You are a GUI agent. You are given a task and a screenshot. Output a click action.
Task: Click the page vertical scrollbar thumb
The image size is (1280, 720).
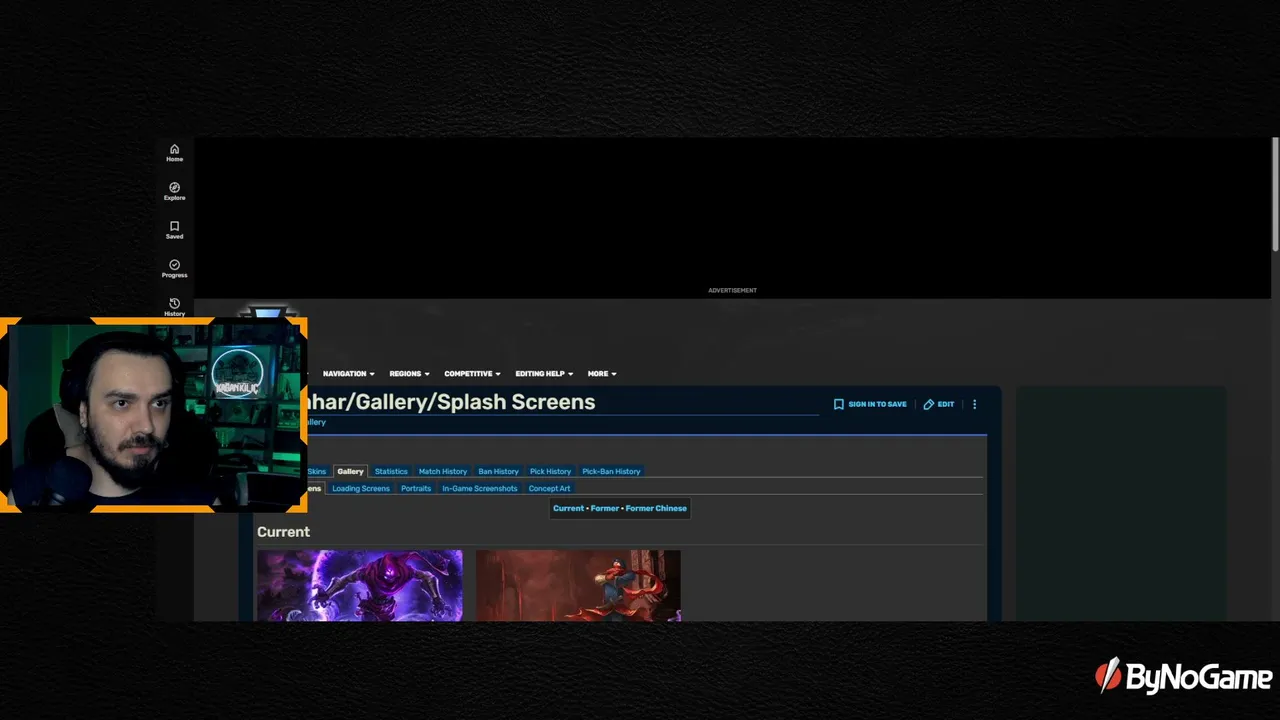(x=1275, y=195)
